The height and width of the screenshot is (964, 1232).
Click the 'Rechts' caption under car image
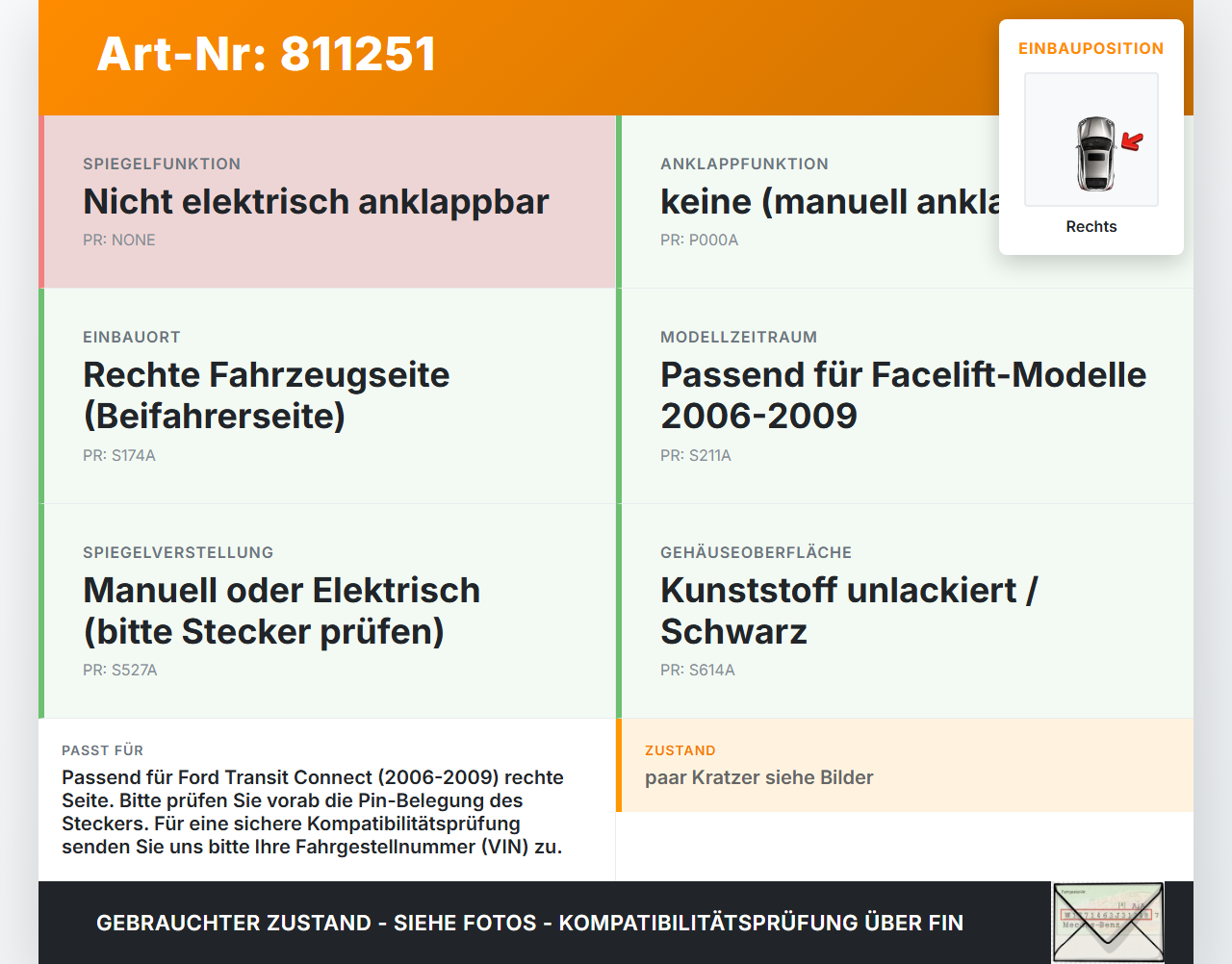tap(1091, 226)
